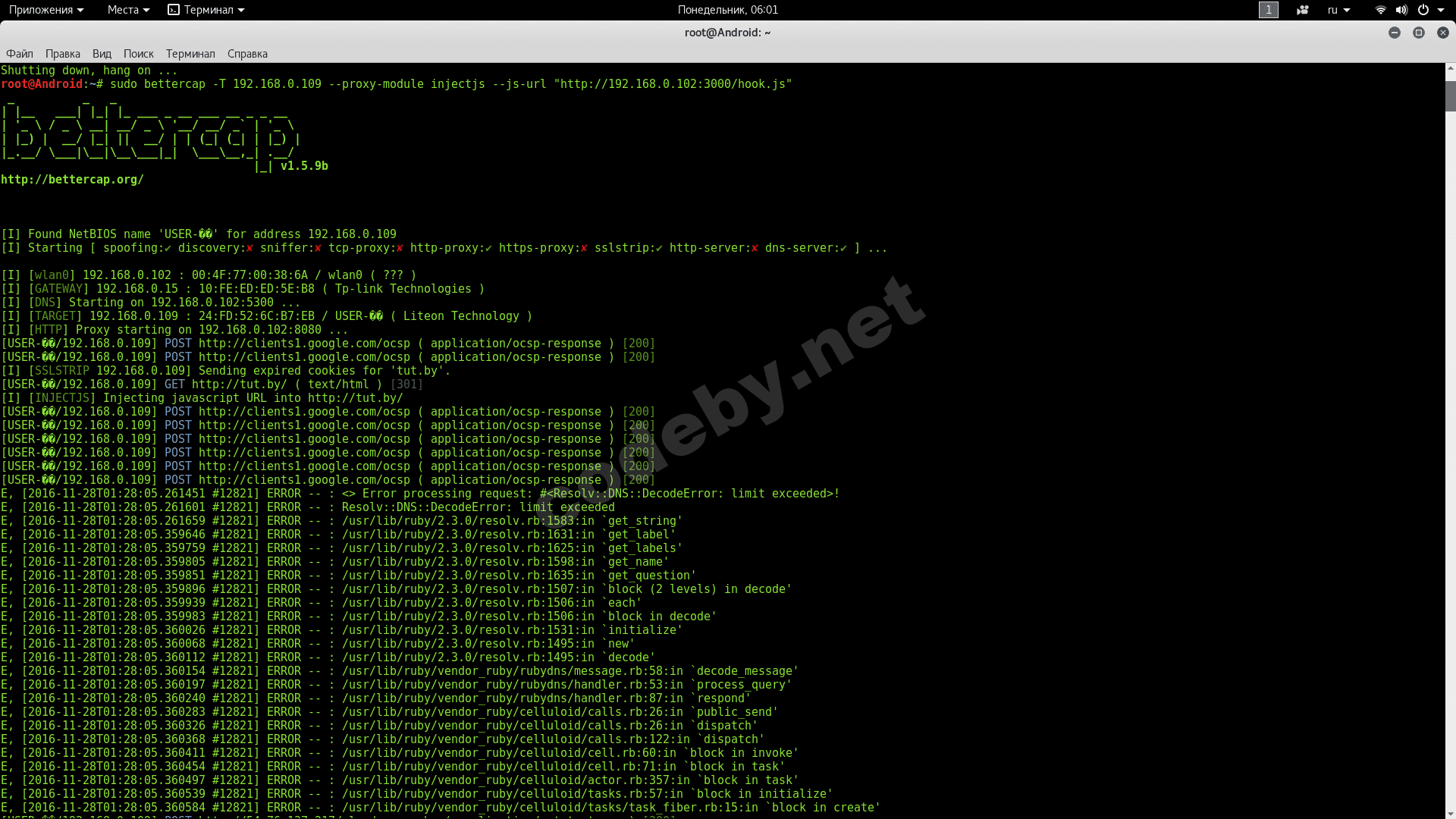1456x819 pixels.
Task: Open the Справка menu
Action: click(247, 54)
